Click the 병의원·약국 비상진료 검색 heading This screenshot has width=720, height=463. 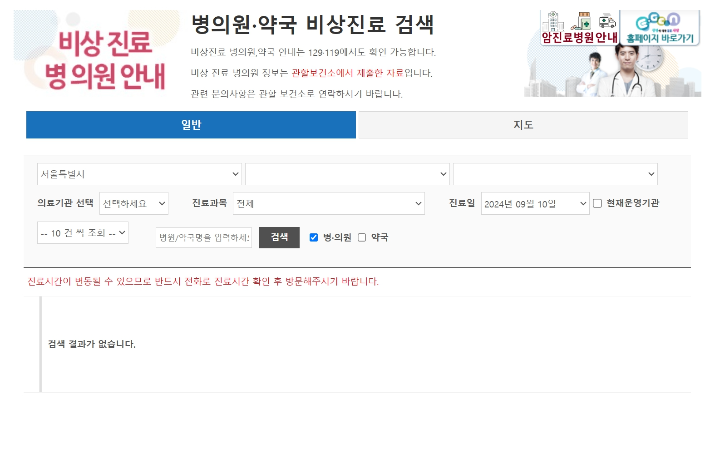pos(312,24)
